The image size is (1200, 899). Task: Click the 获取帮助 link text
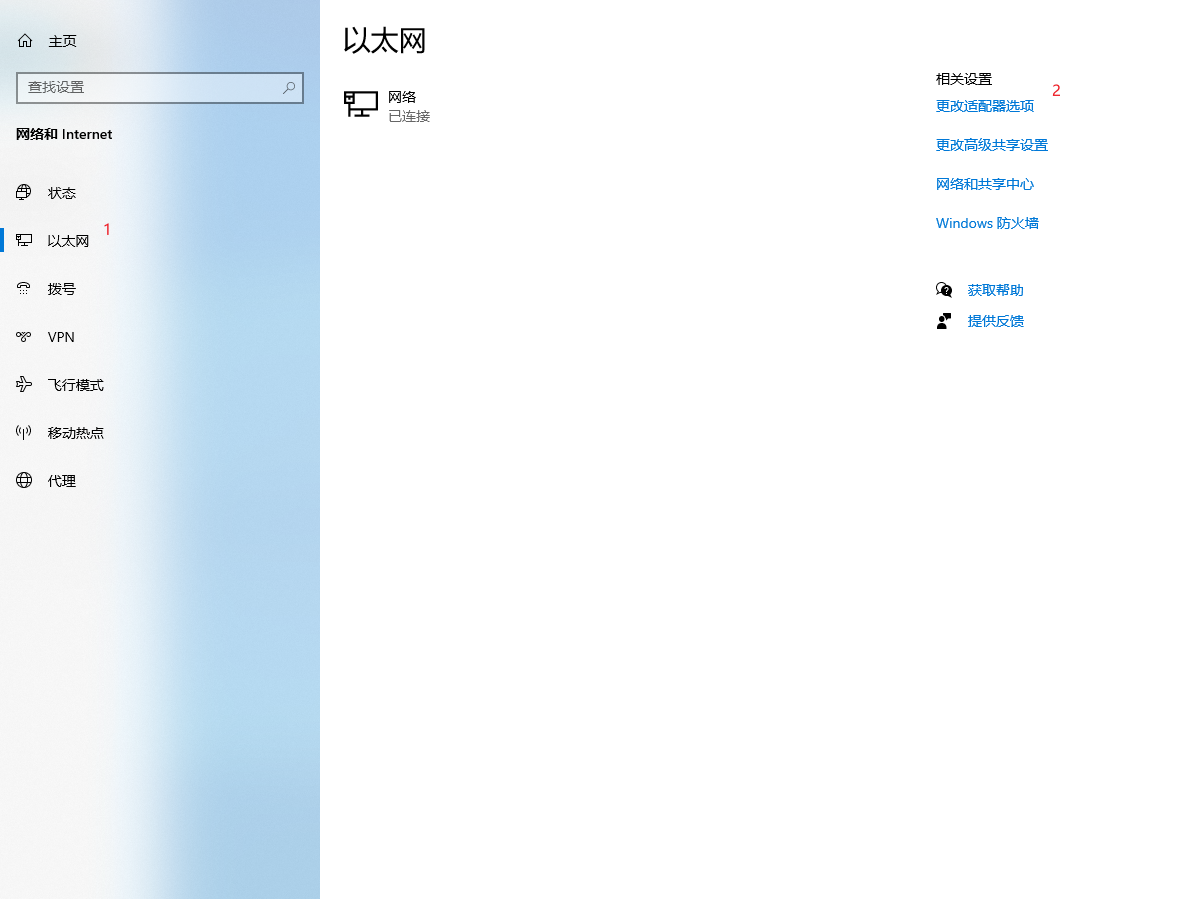tap(996, 290)
